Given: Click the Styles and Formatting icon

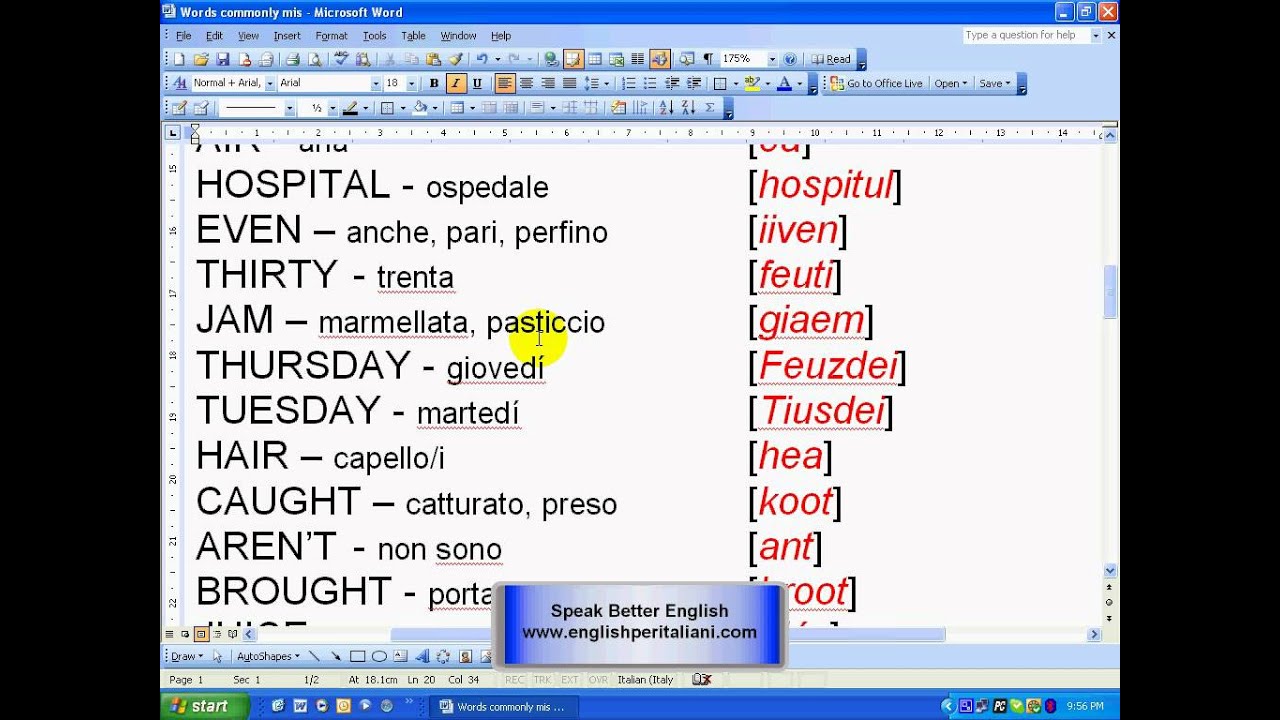Looking at the screenshot, I should (180, 83).
